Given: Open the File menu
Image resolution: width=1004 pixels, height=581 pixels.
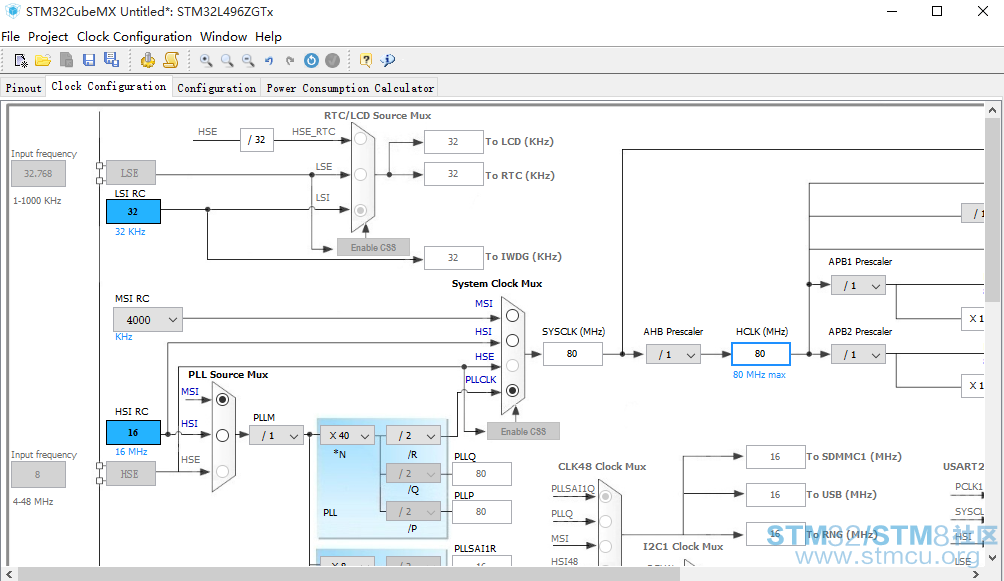Looking at the screenshot, I should pyautogui.click(x=10, y=37).
